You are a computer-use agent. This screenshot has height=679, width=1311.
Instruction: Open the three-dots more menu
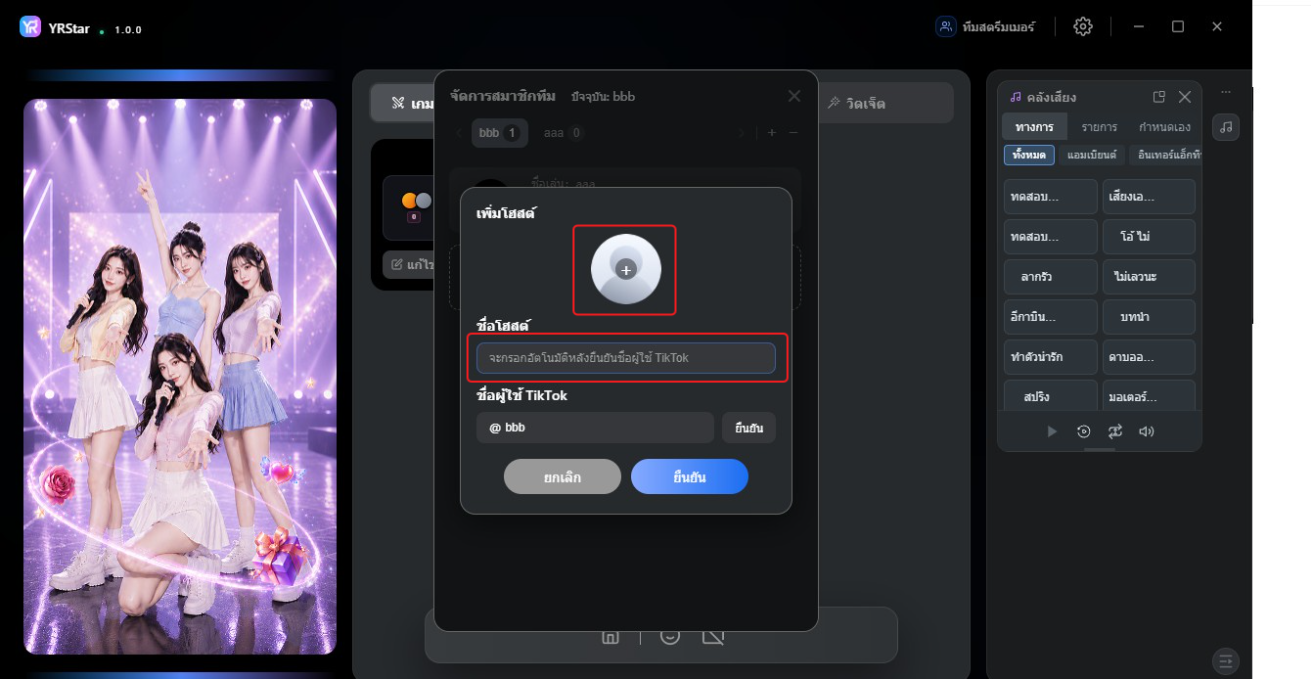pyautogui.click(x=1226, y=93)
